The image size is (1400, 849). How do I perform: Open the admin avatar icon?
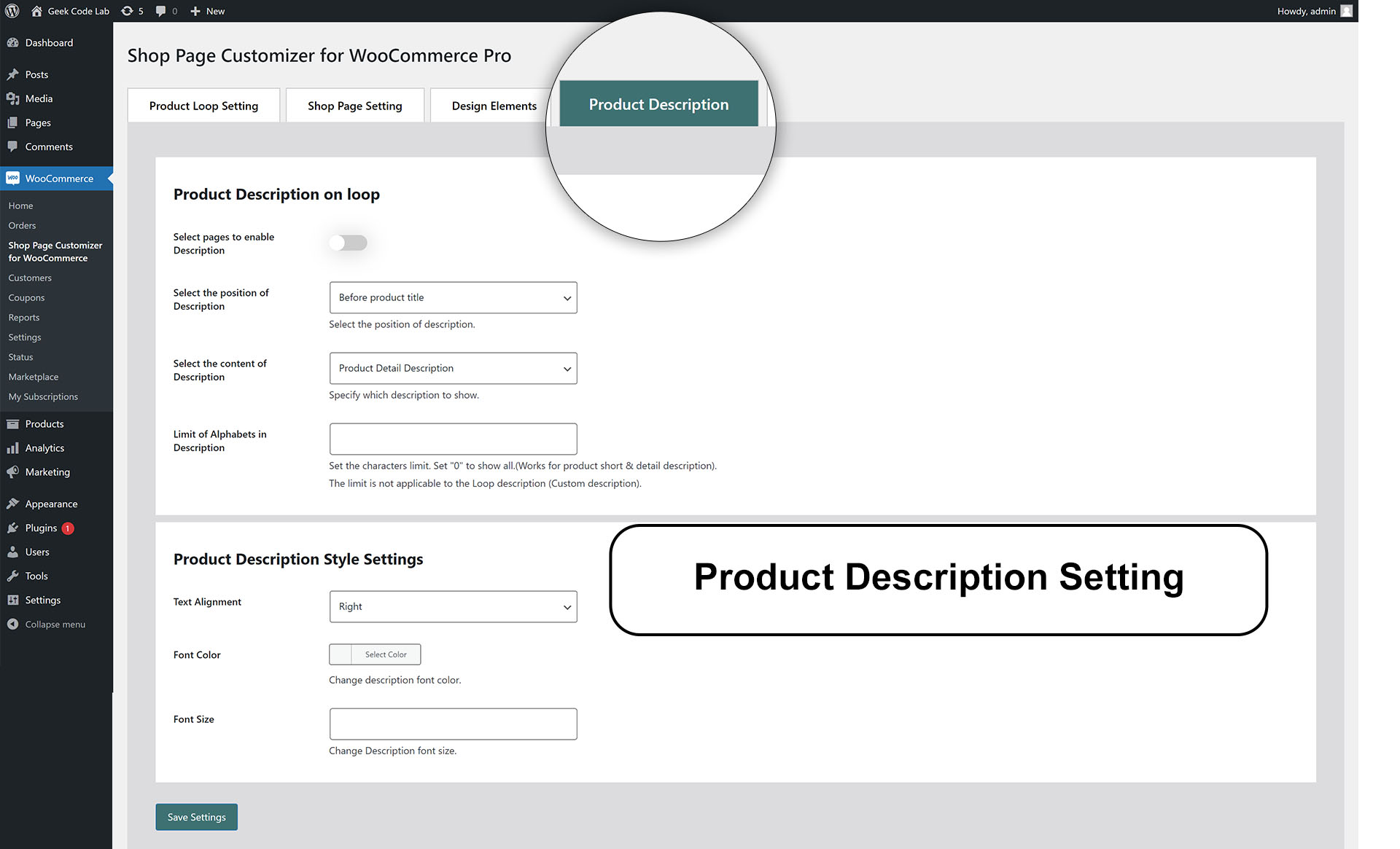click(x=1346, y=11)
